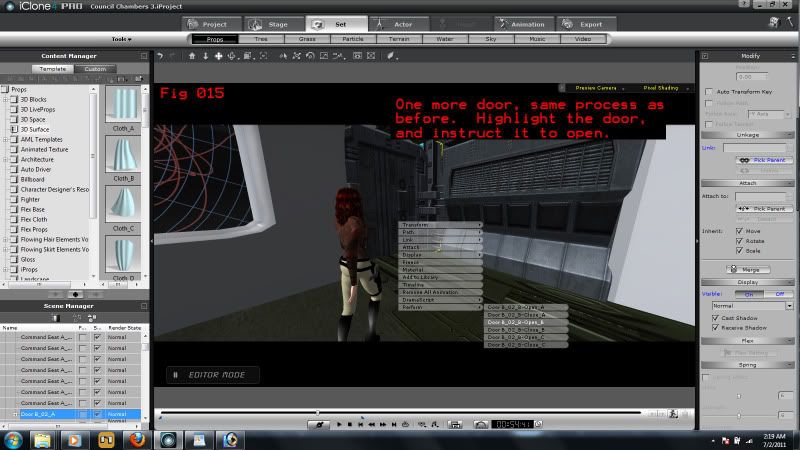800x450 pixels.
Task: Open Windows Start menu
Action: pyautogui.click(x=13, y=440)
